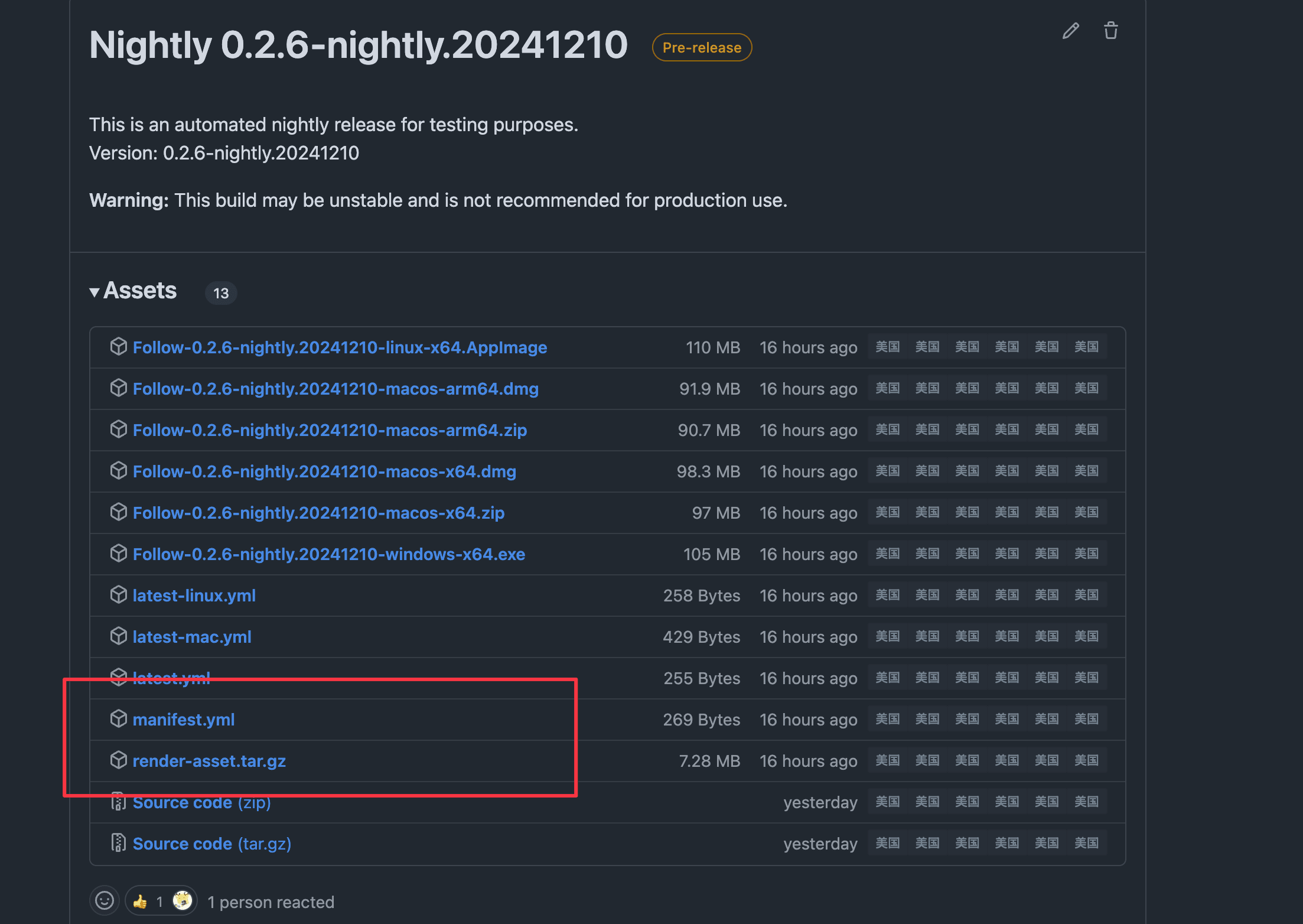Click the zip file icon beside Source code (zip)
Screen dimensions: 1303x924
[119, 801]
